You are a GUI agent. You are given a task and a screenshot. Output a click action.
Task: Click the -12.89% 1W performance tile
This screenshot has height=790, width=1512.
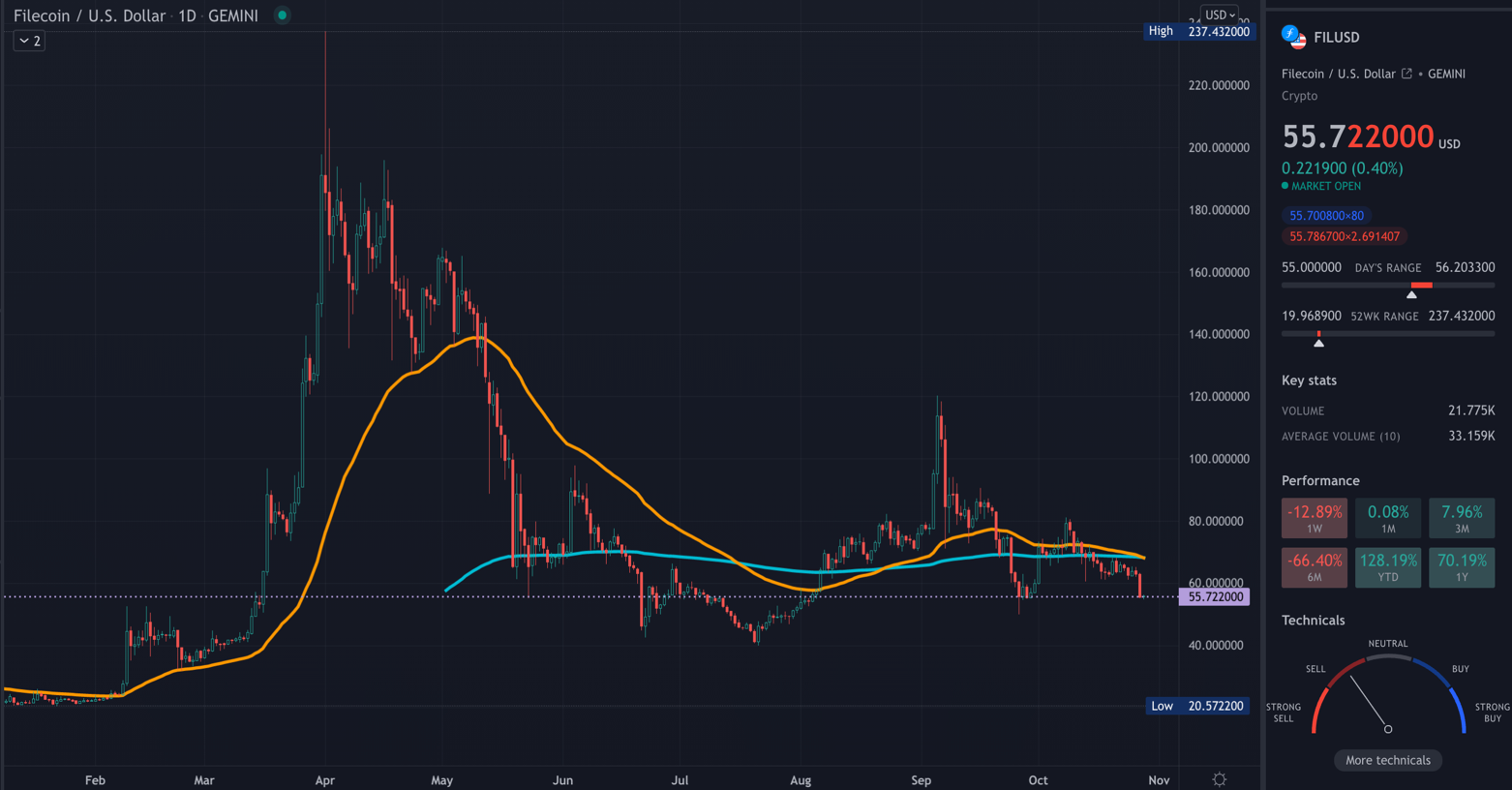1314,518
